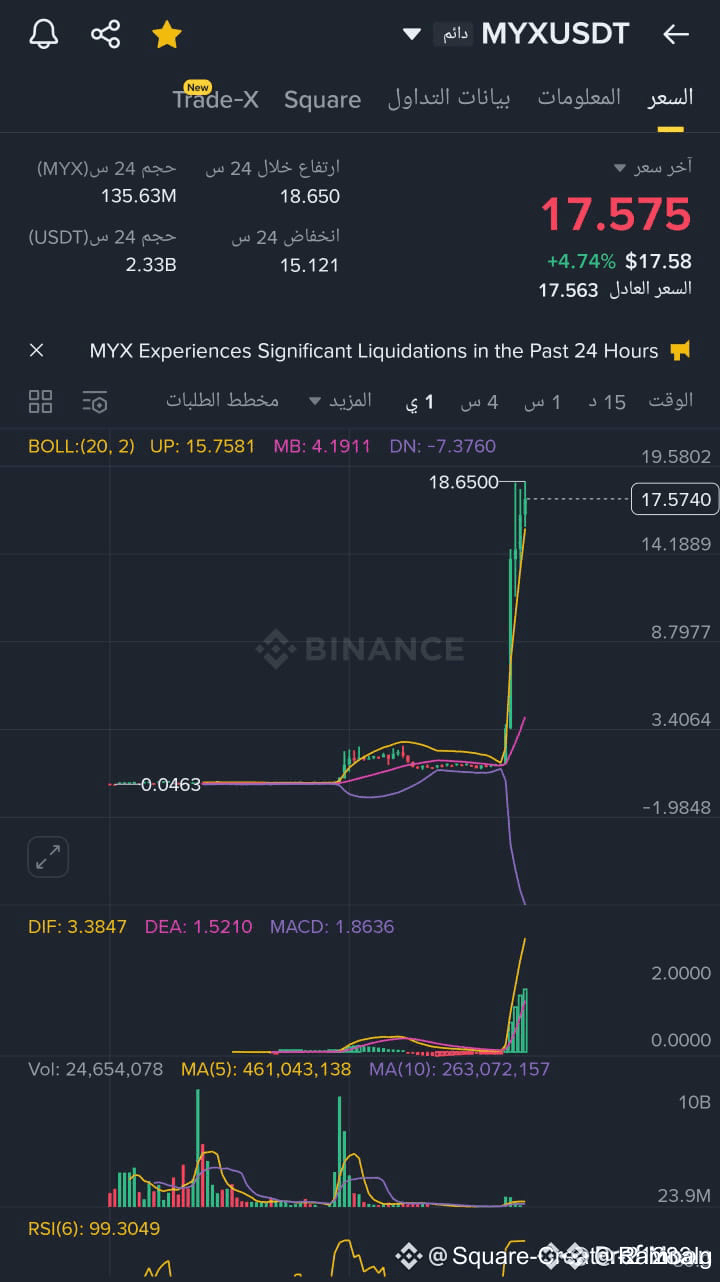
Task: Expand chart to fullscreen
Action: (x=48, y=857)
